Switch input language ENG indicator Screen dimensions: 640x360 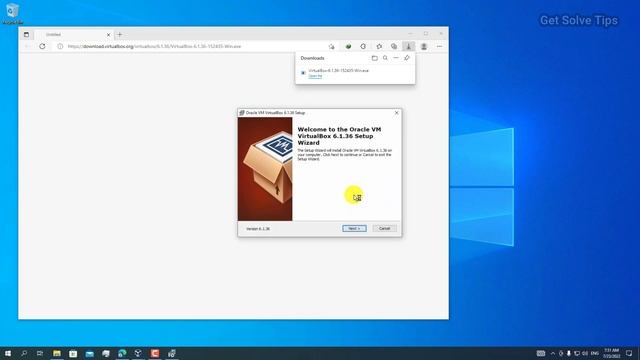pyautogui.click(x=595, y=353)
